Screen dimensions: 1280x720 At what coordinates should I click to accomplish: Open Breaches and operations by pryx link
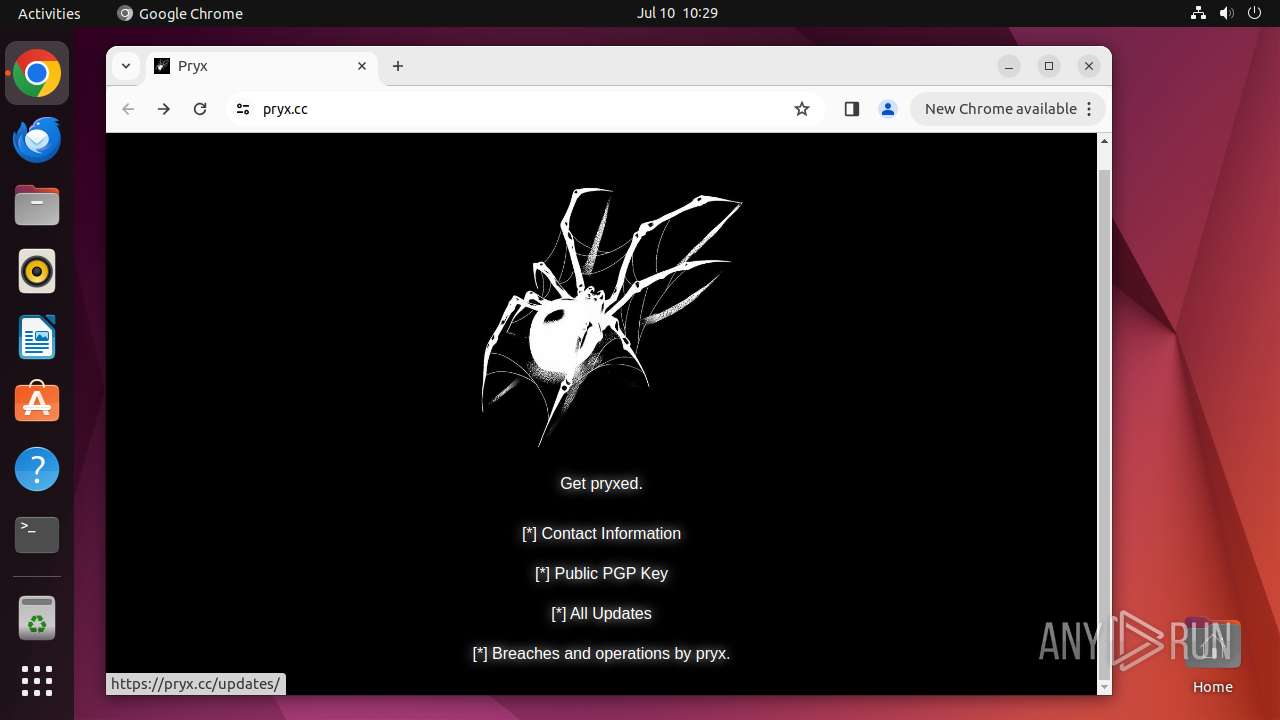click(x=601, y=654)
